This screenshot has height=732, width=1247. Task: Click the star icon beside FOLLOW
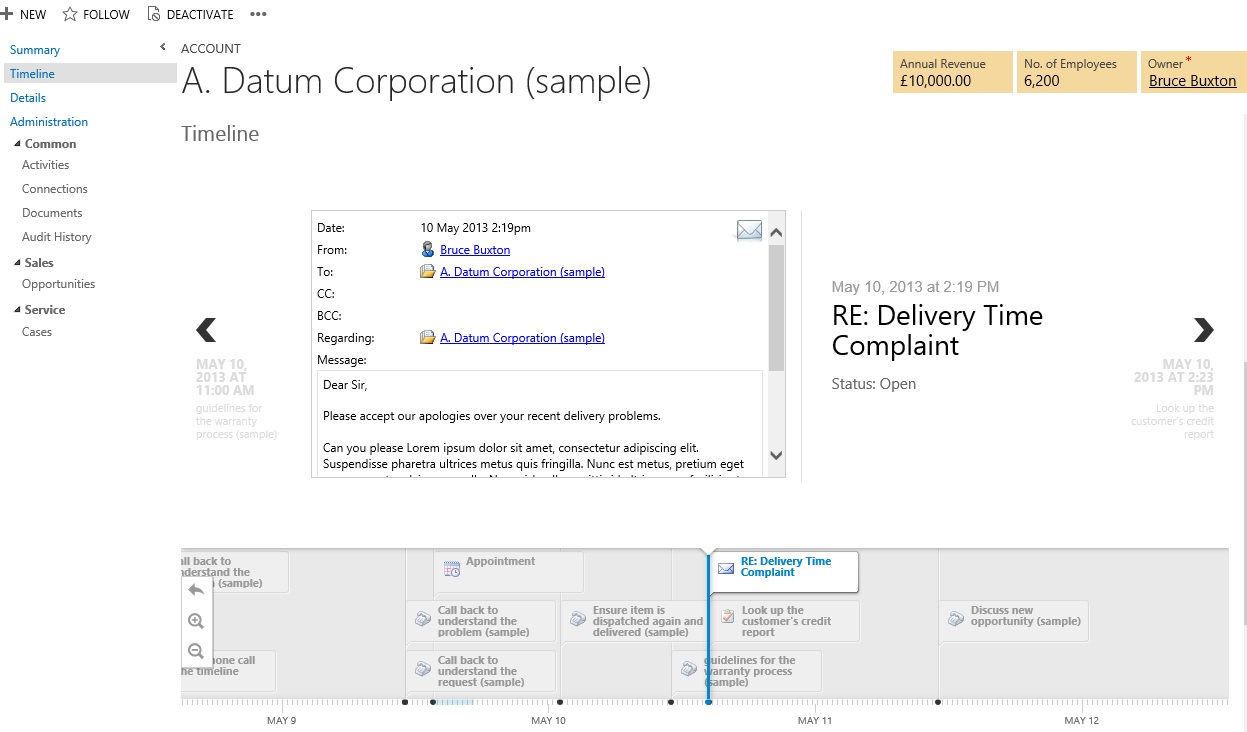(x=70, y=14)
